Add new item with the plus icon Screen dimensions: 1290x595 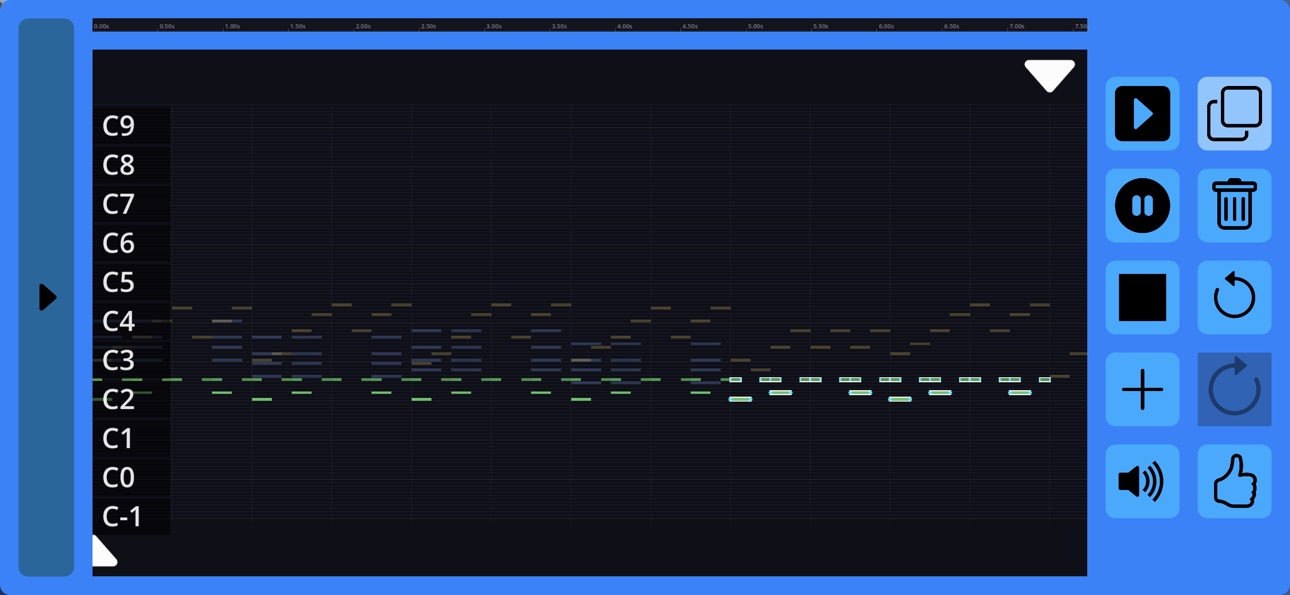click(1142, 390)
